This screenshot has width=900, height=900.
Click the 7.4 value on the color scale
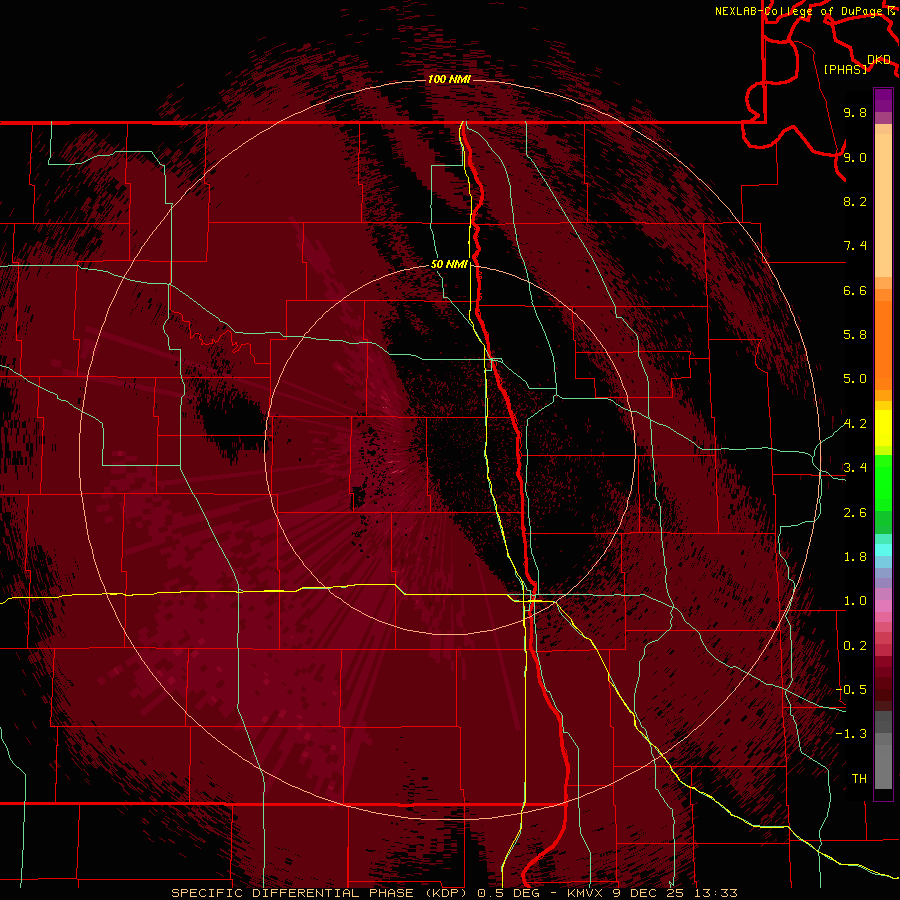click(855, 246)
